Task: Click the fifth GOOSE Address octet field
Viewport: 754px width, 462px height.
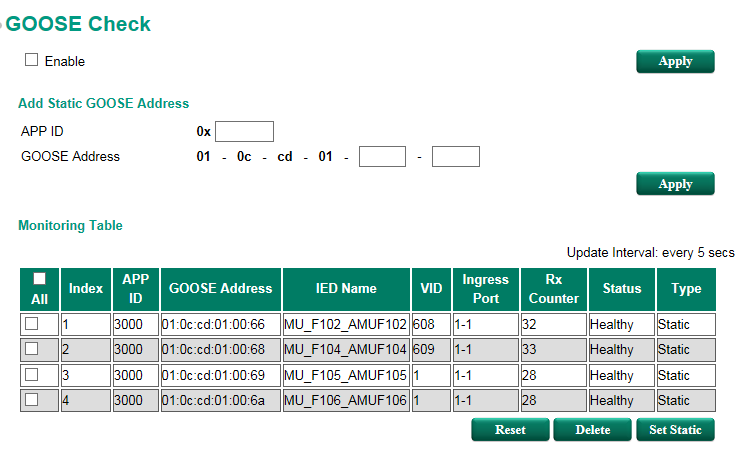Action: tap(382, 156)
